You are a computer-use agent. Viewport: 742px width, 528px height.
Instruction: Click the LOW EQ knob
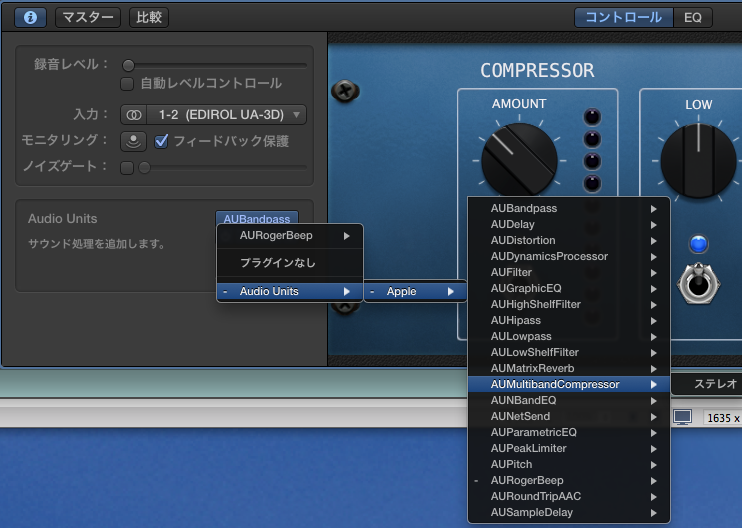pyautogui.click(x=697, y=161)
